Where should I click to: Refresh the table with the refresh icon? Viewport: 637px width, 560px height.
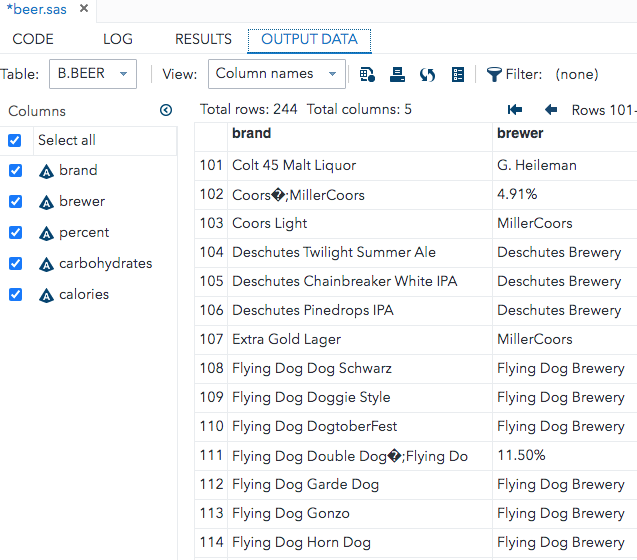pyautogui.click(x=427, y=74)
